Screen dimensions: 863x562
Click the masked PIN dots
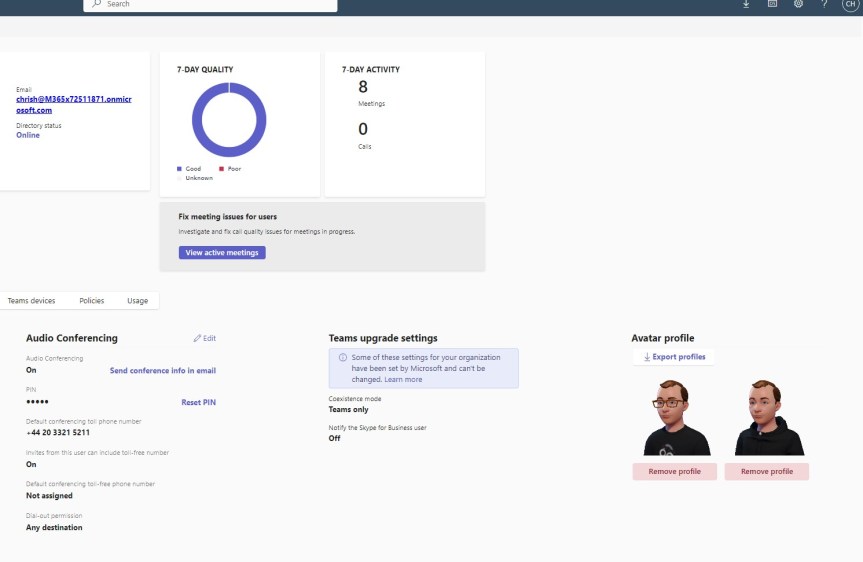coord(37,402)
